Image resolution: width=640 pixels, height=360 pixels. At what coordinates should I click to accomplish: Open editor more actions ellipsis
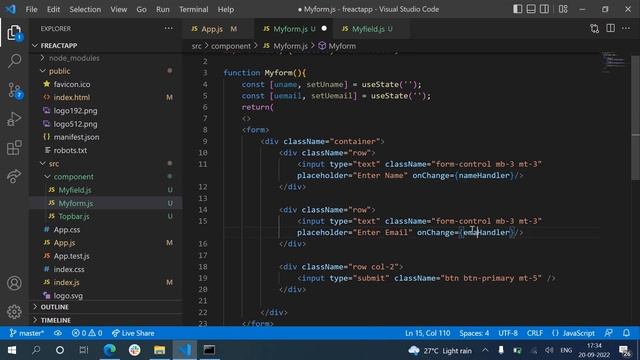tap(626, 28)
